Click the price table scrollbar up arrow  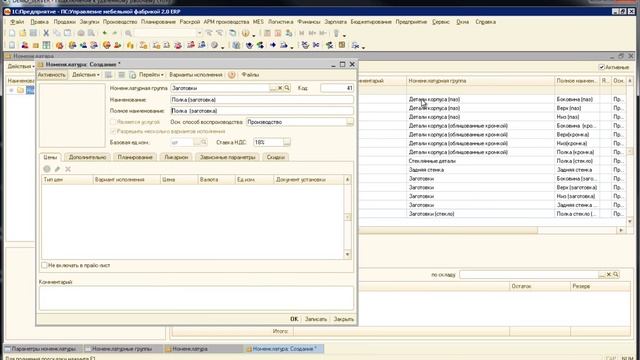point(347,180)
